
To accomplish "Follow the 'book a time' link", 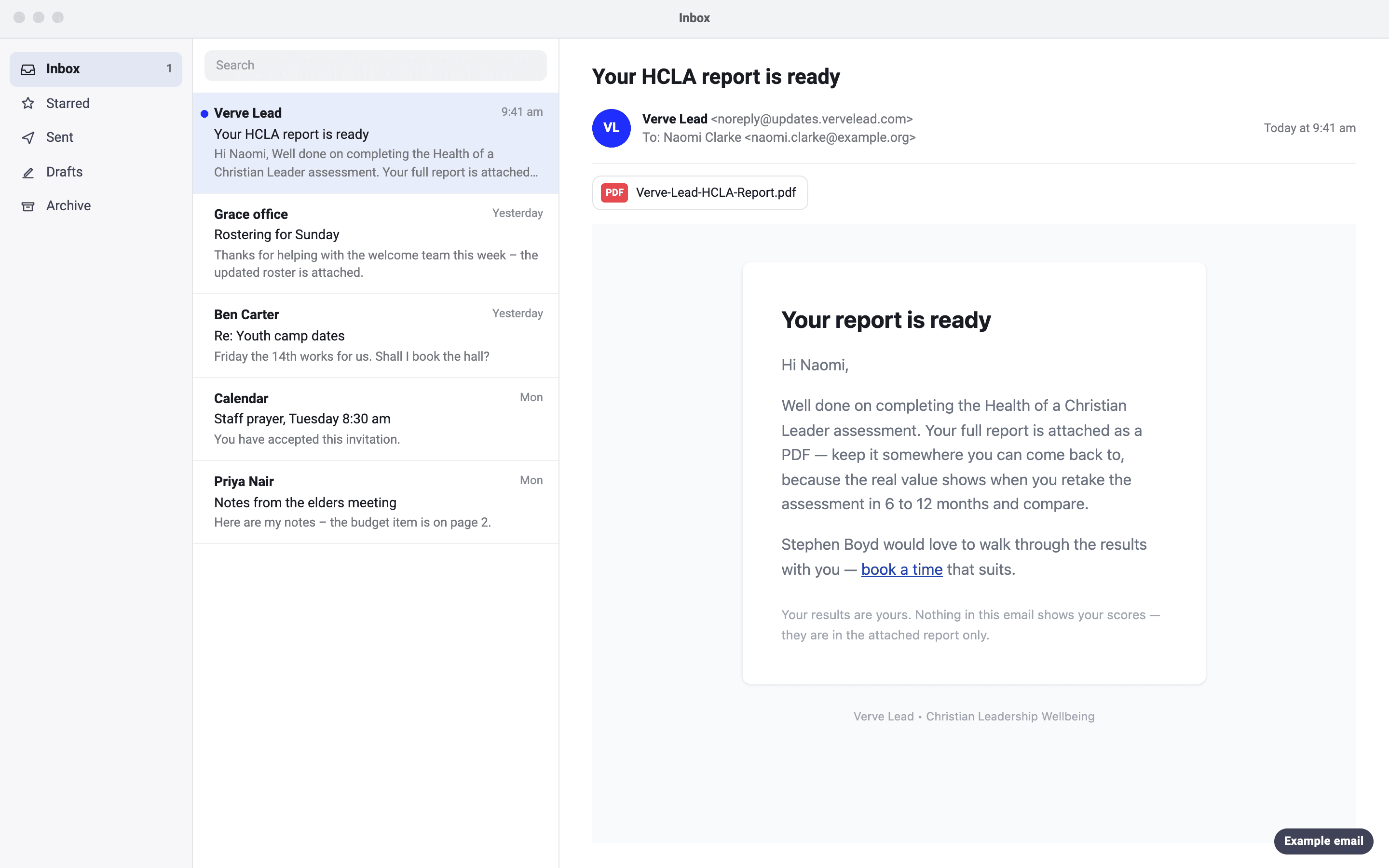I will (902, 570).
